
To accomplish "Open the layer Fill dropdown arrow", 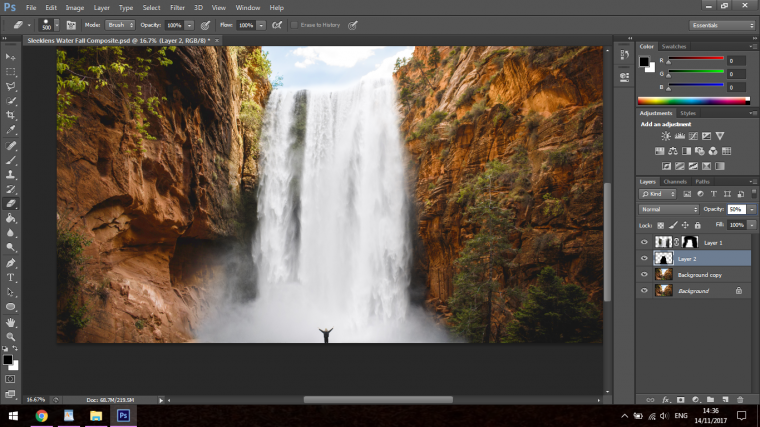I will pos(752,225).
